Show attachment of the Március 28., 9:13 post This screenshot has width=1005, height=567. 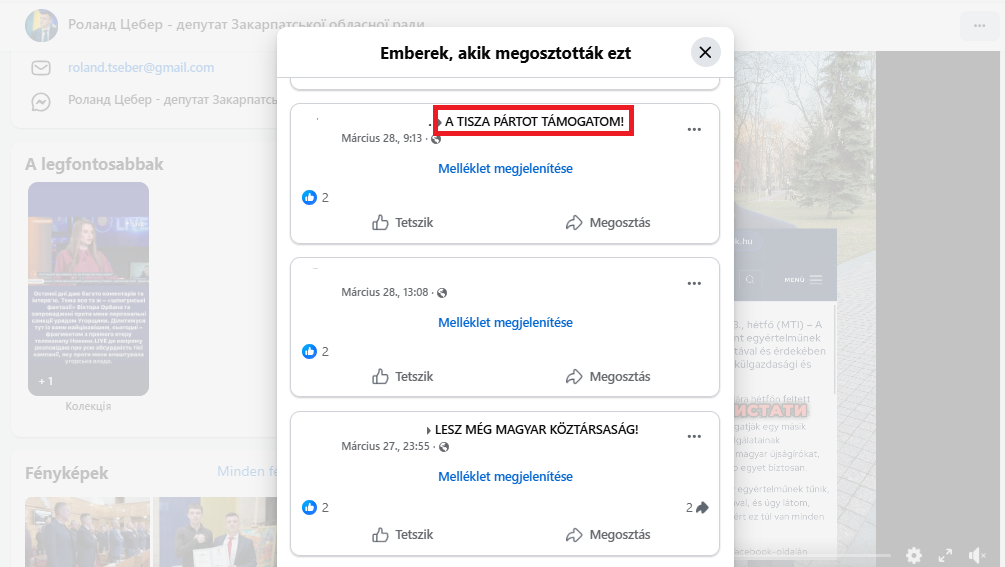tap(505, 169)
